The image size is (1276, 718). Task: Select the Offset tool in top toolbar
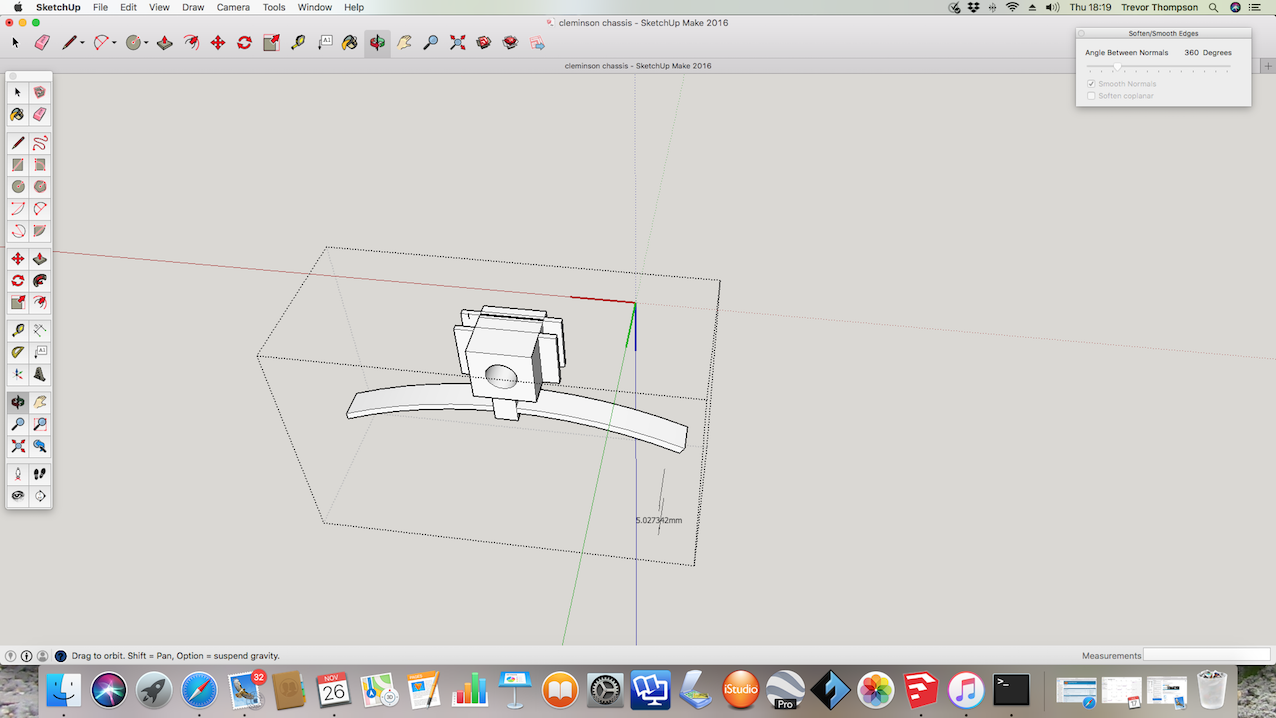coord(191,43)
